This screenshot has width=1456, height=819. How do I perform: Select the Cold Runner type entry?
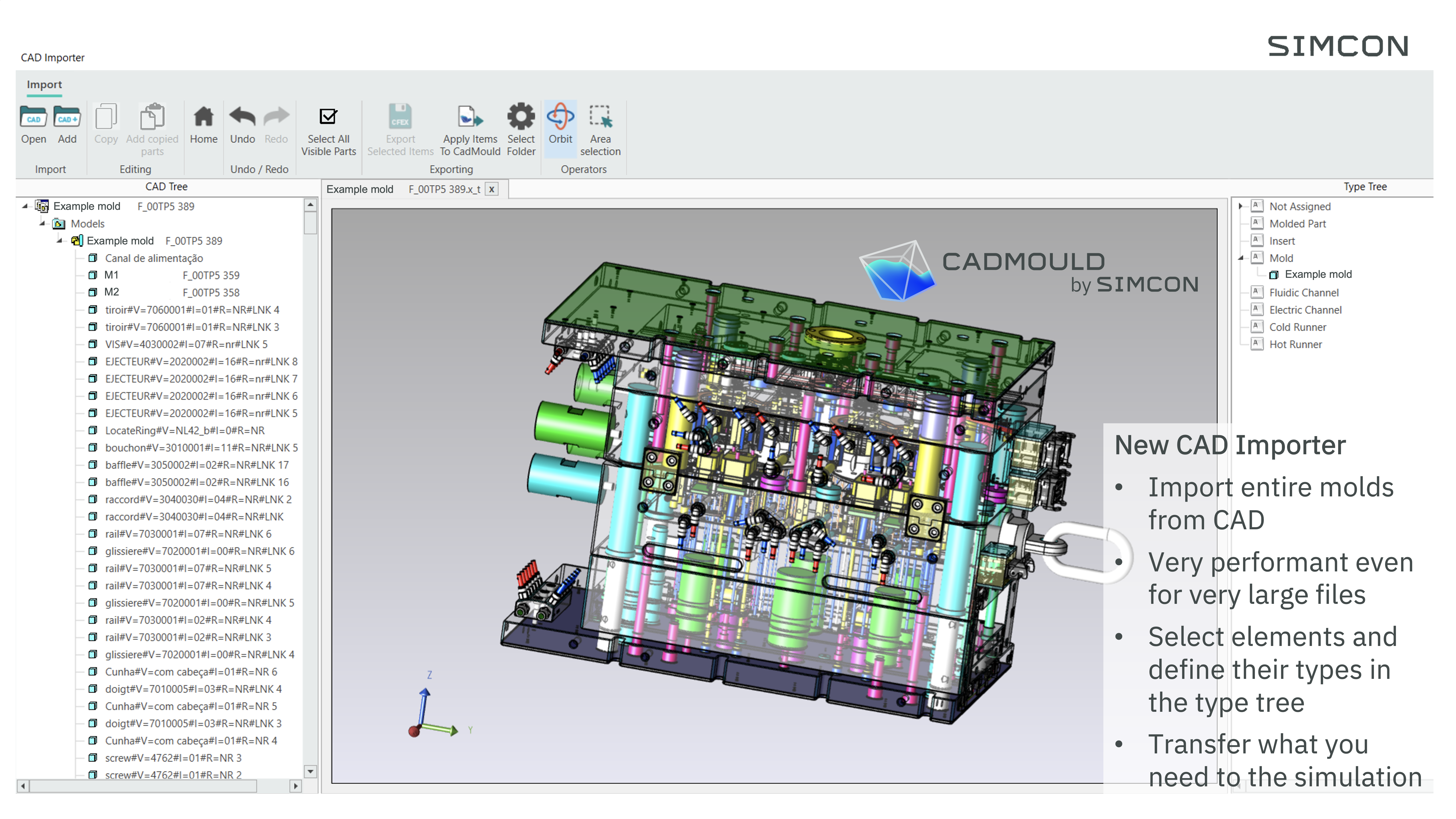[x=1297, y=327]
